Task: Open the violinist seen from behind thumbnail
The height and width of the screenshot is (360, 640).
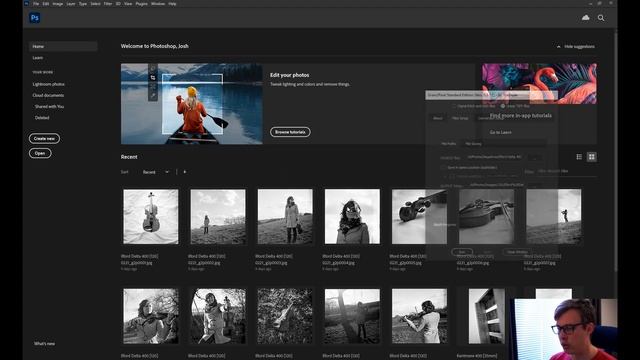Action: pos(419,316)
